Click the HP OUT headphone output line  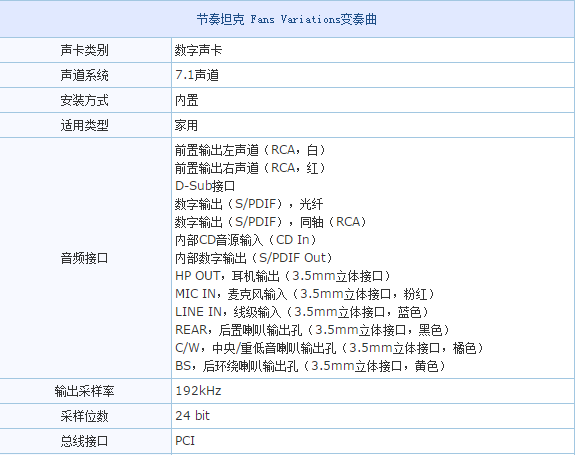[283, 276]
